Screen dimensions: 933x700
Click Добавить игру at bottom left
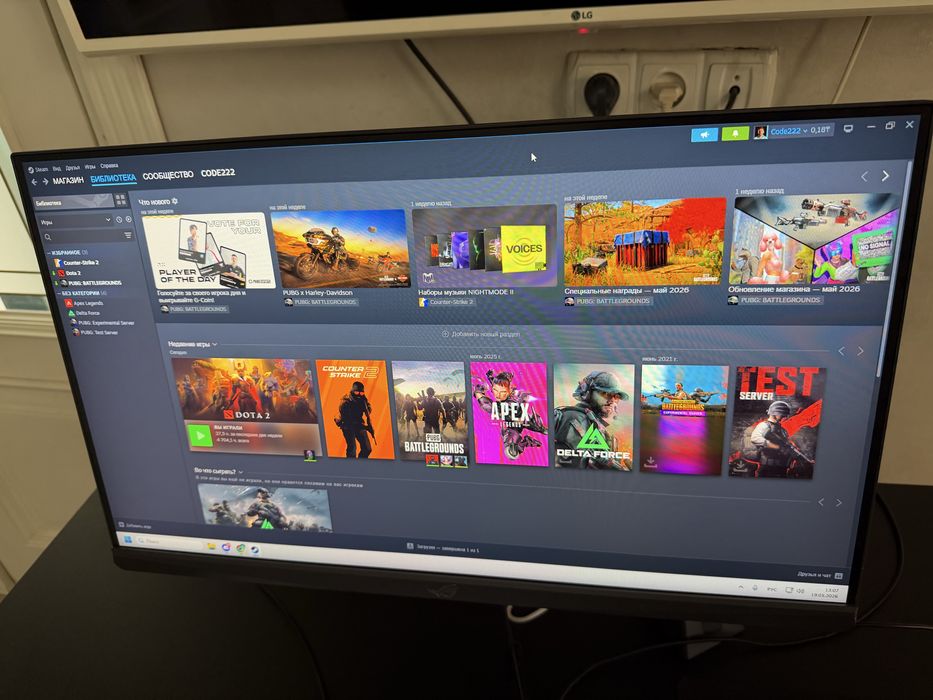[136, 526]
